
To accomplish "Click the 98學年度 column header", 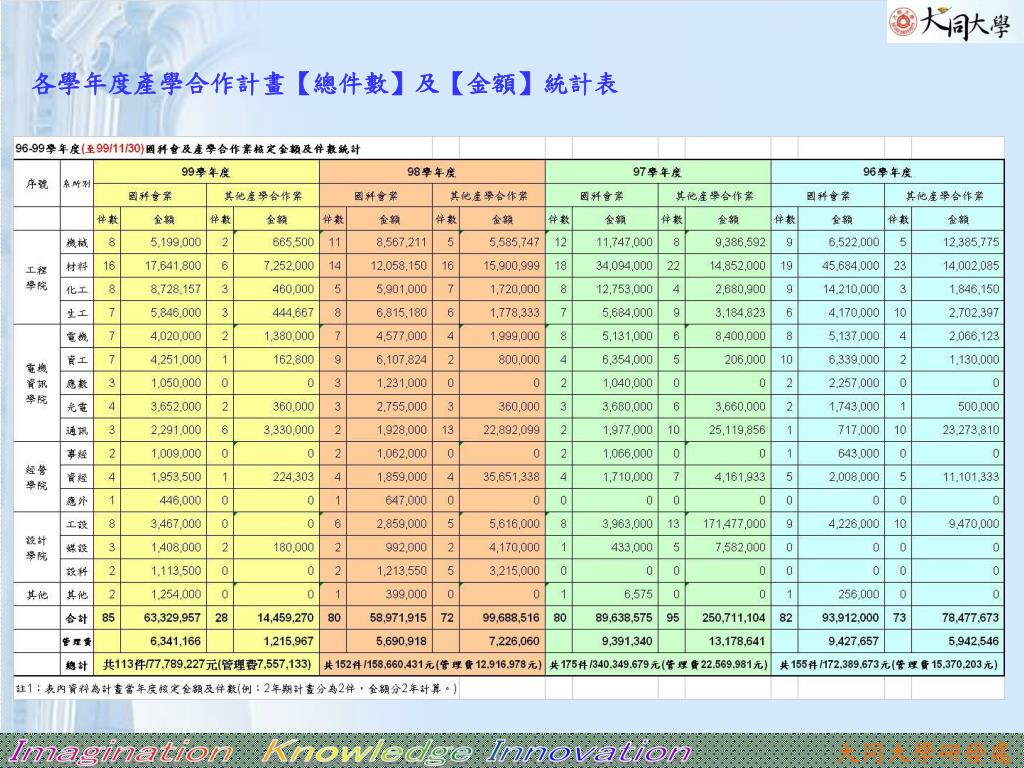I will 432,172.
